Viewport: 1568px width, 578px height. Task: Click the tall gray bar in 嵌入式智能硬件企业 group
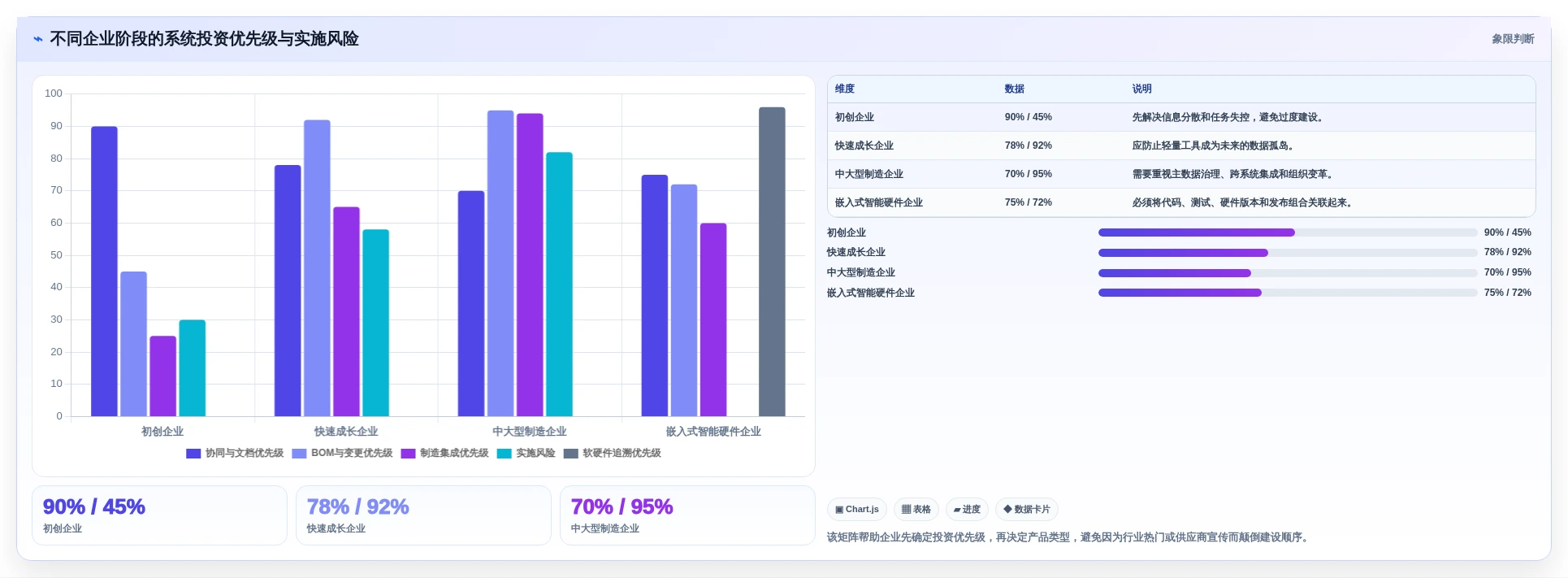[772, 262]
